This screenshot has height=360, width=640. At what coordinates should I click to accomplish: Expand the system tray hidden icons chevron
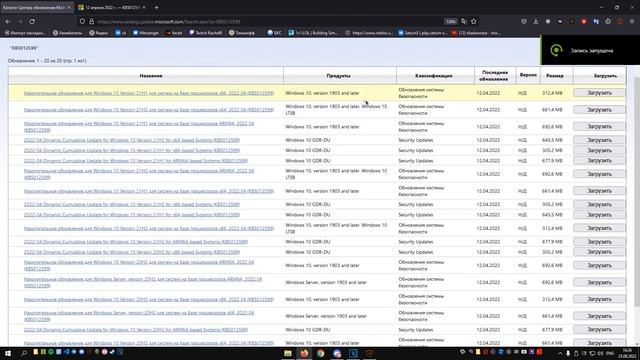(560, 353)
